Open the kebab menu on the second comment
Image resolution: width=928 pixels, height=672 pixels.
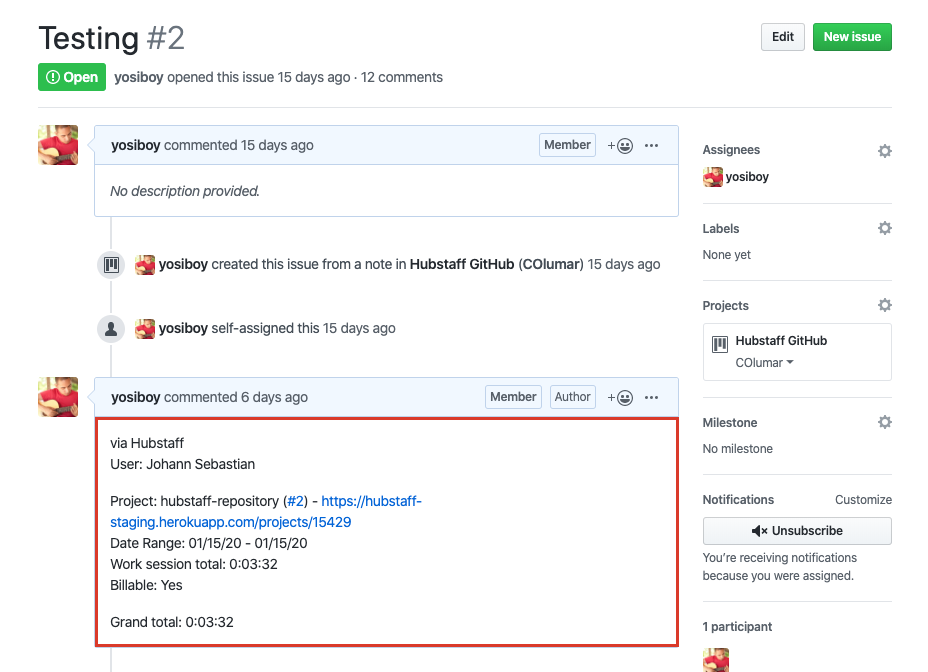coord(651,397)
